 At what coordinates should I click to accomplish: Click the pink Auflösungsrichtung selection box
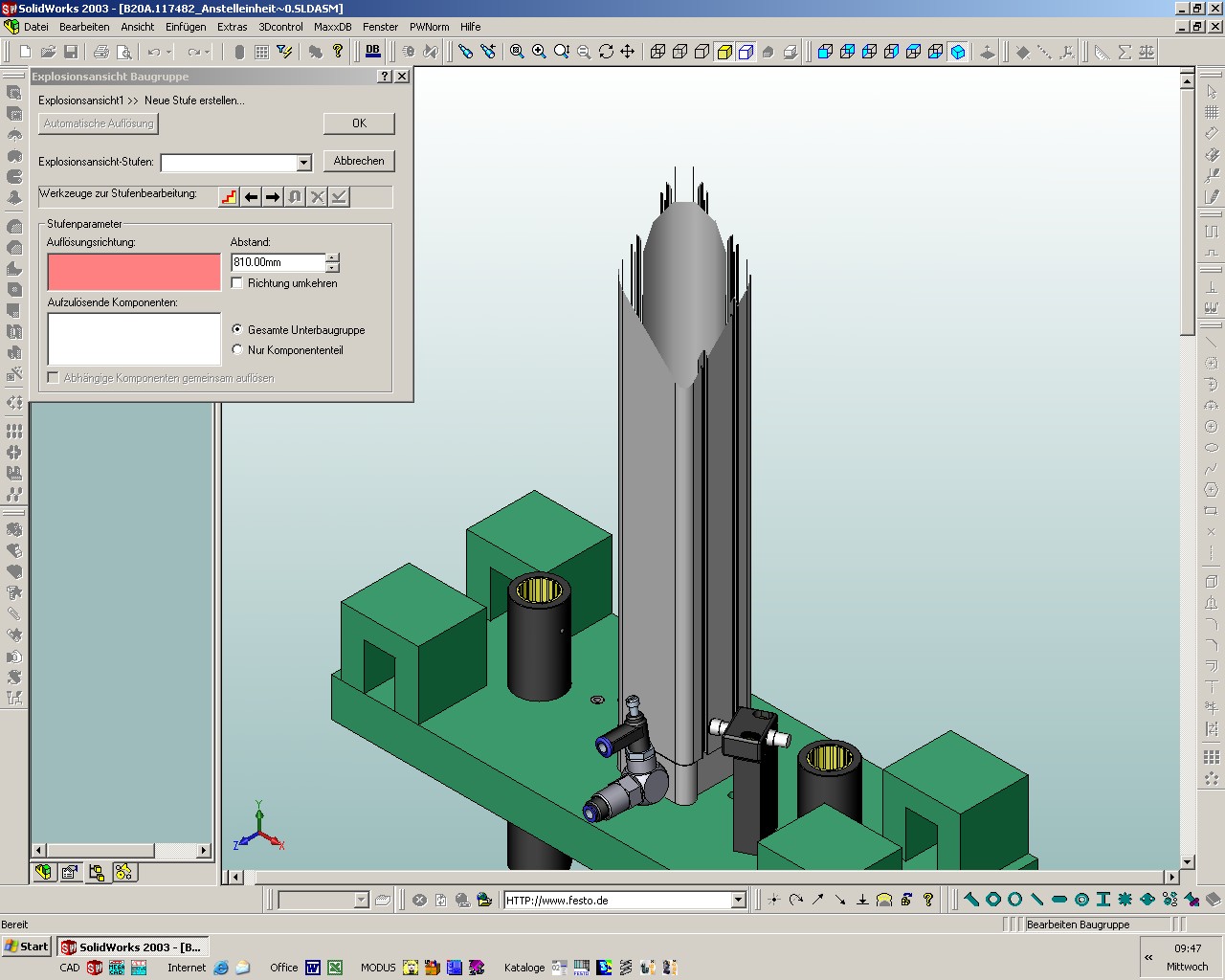point(134,272)
